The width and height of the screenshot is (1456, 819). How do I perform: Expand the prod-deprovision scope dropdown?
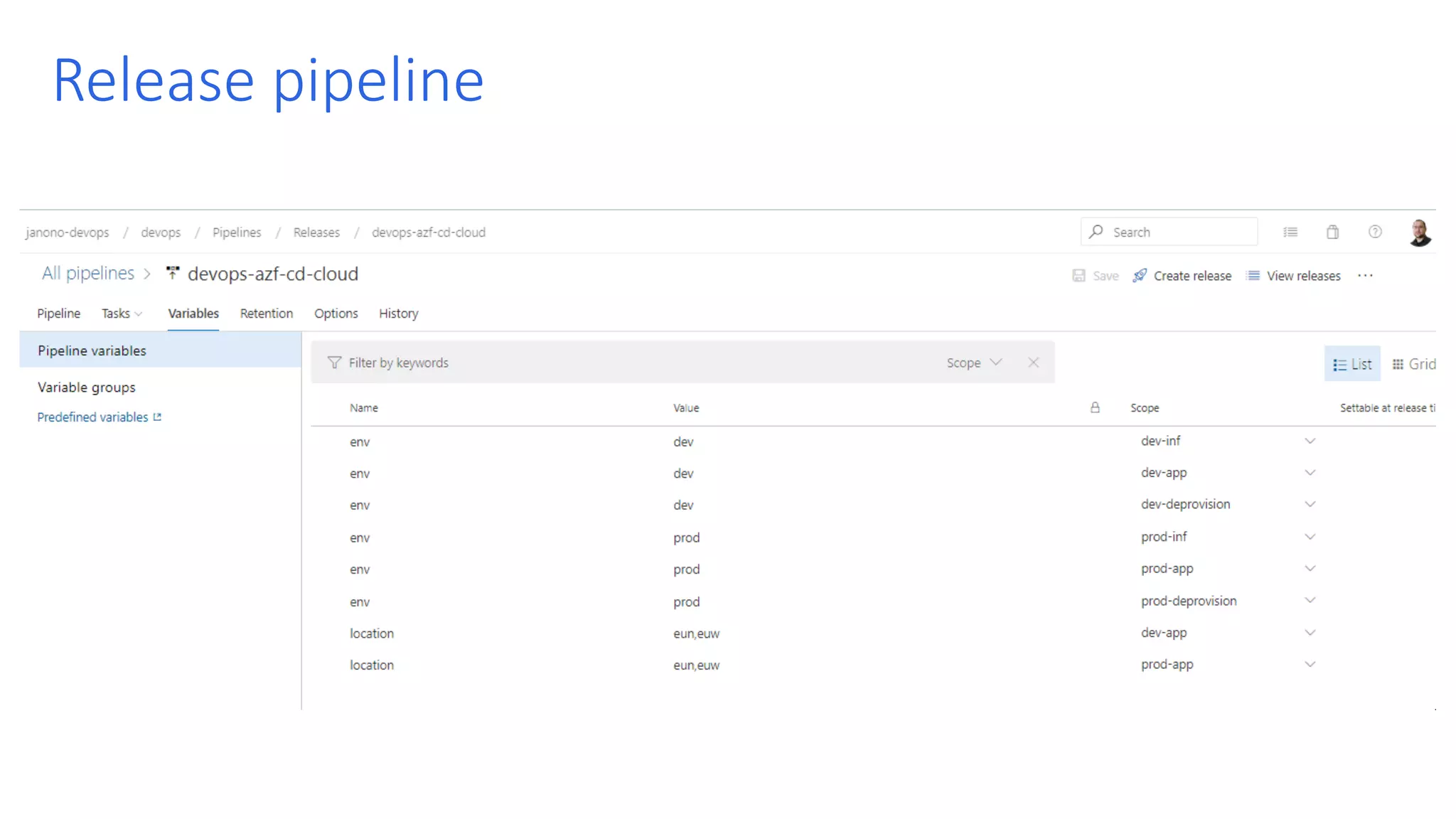coord(1310,601)
